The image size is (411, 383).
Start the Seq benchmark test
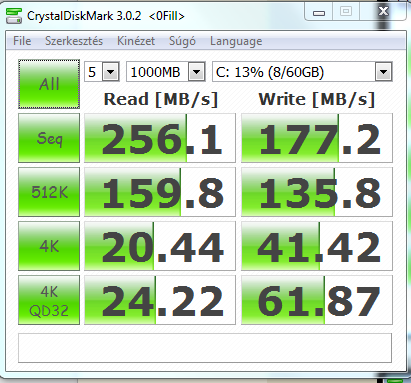[49, 138]
